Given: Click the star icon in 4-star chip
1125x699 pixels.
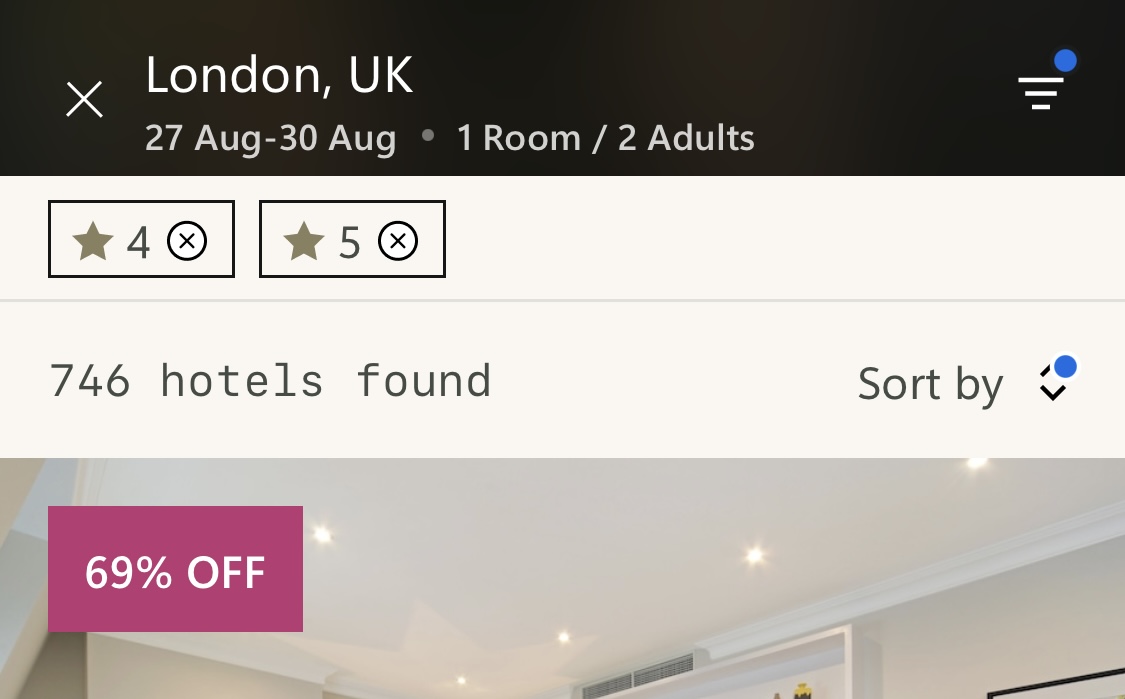Looking at the screenshot, I should click(x=93, y=241).
